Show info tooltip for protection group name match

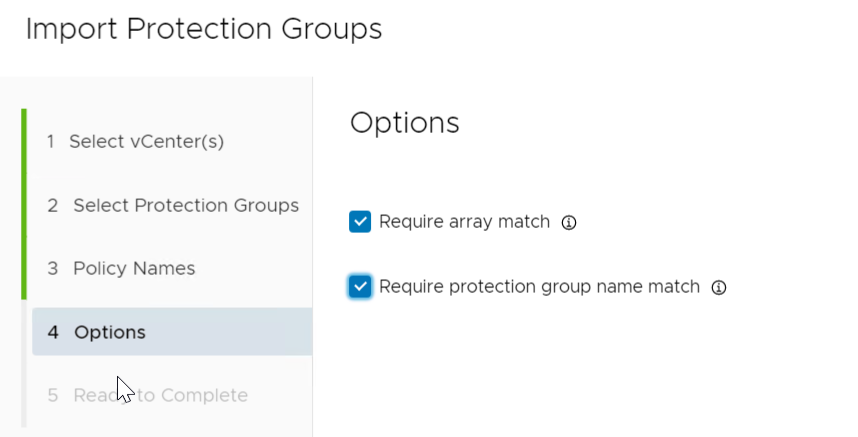point(718,287)
